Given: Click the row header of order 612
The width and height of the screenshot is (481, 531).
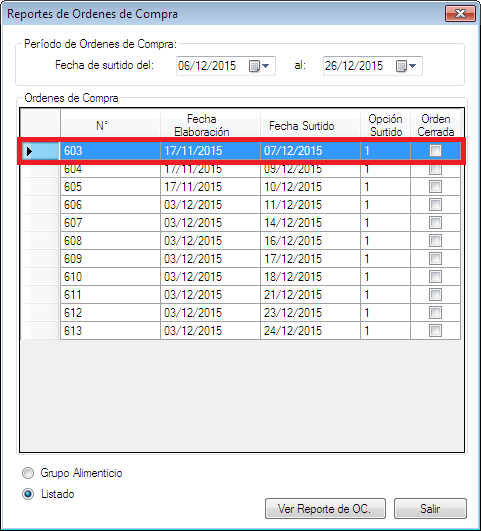Looking at the screenshot, I should coord(40,313).
